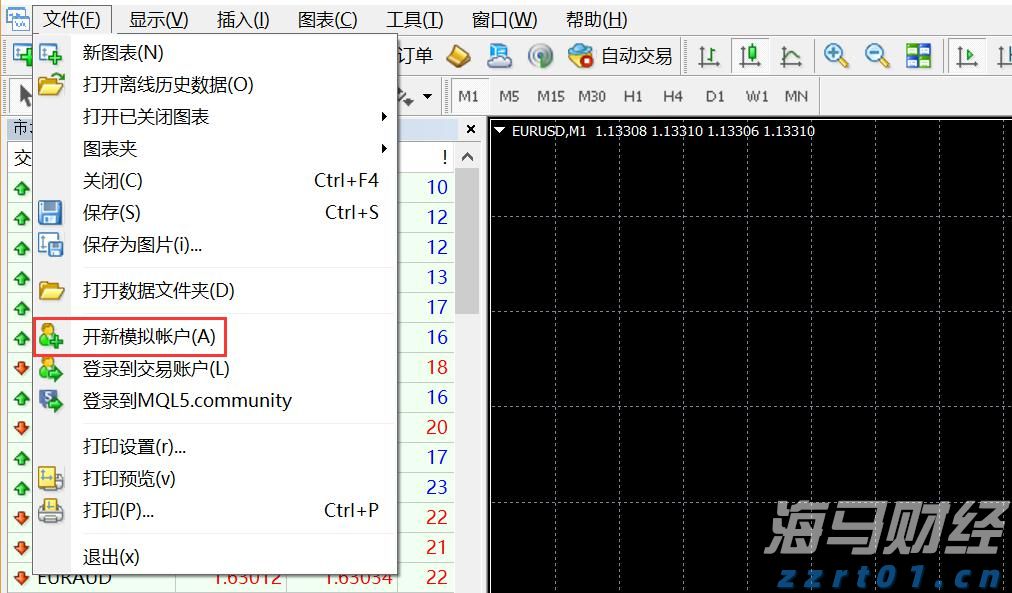Viewport: 1012px width, 593px height.
Task: Enable auto scroll on the chart
Action: [x=967, y=56]
